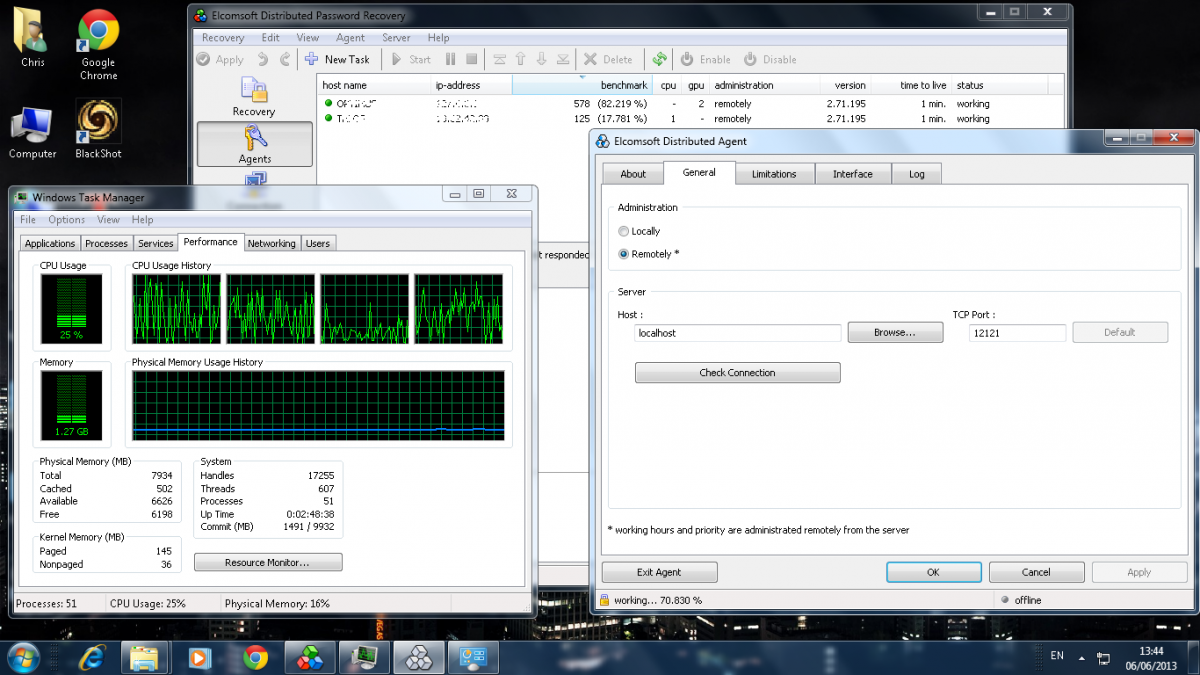Switch to the Limitations tab
This screenshot has height=675, width=1200.
tap(774, 174)
